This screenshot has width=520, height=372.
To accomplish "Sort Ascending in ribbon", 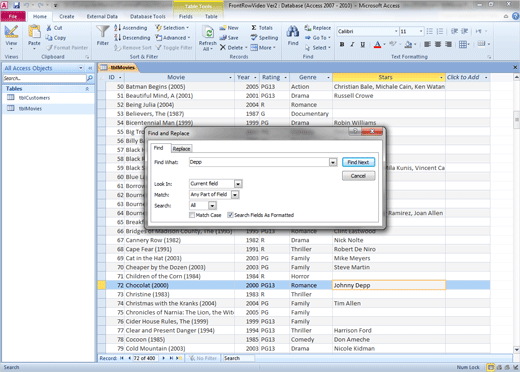I will pyautogui.click(x=131, y=28).
